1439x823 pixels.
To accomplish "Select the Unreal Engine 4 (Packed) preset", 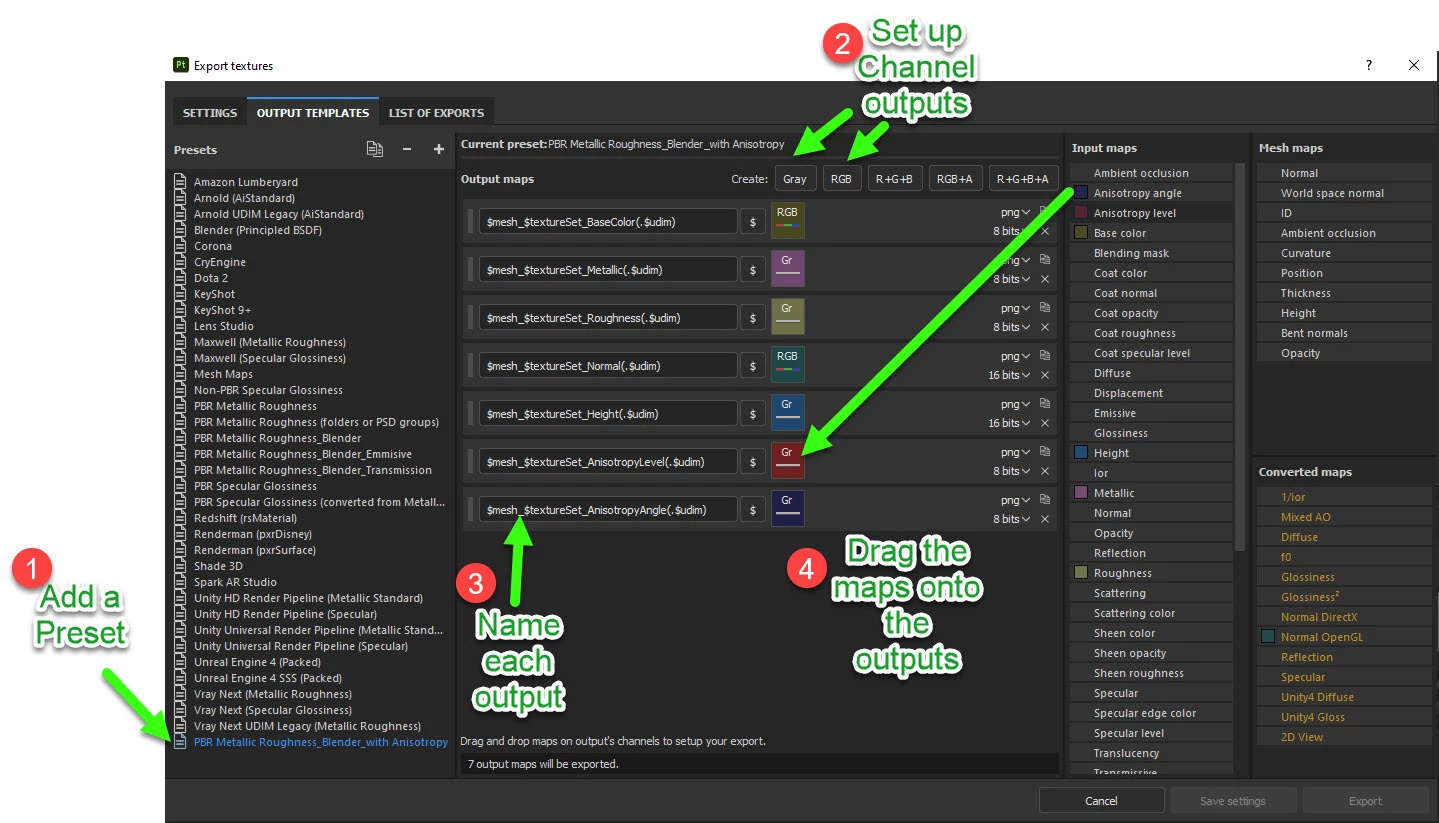I will pos(257,662).
